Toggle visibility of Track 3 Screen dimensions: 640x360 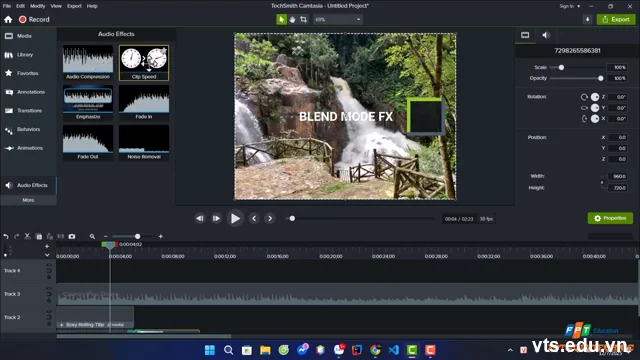tap(49, 288)
